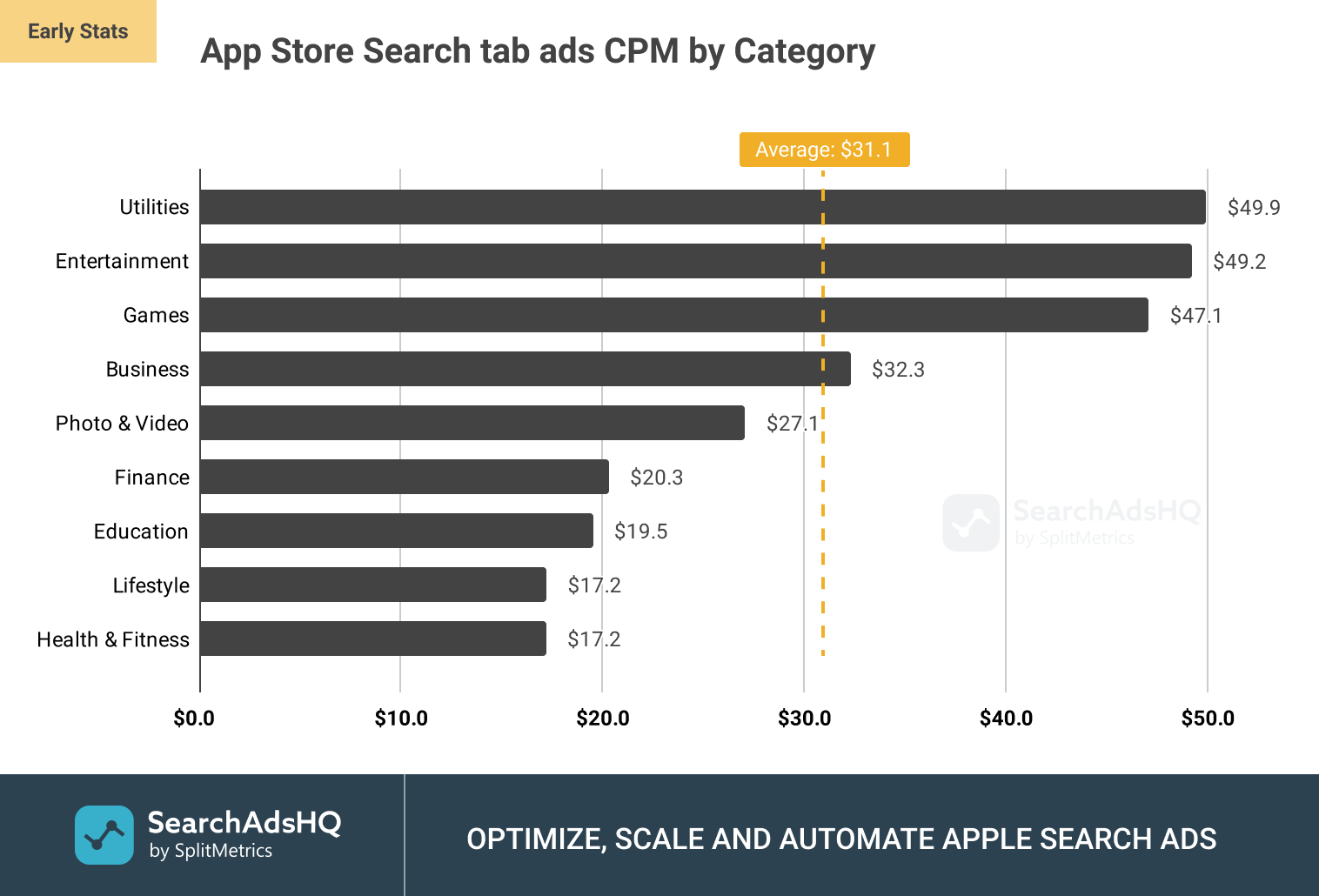
Task: Select the Business category bar
Action: (x=525, y=369)
